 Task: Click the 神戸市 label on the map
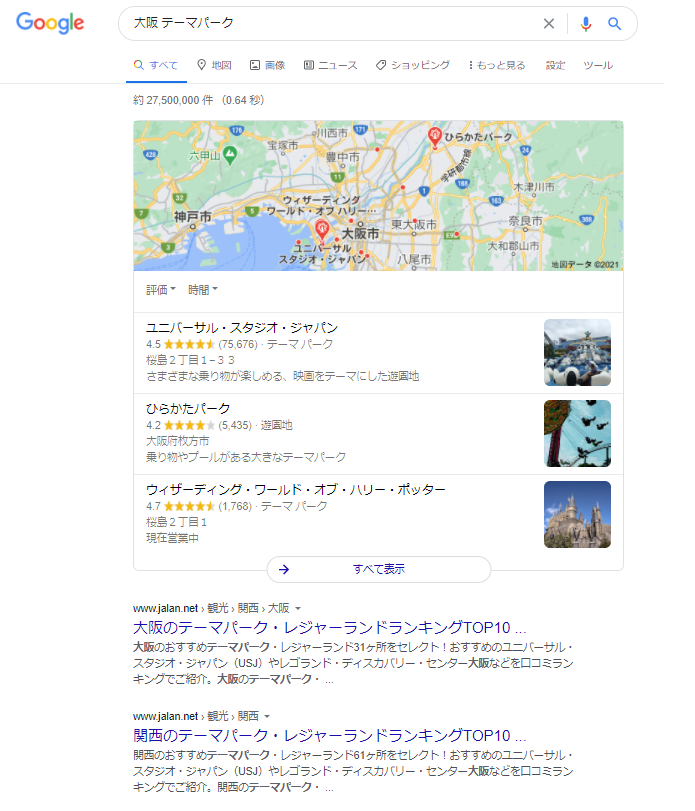pos(192,217)
